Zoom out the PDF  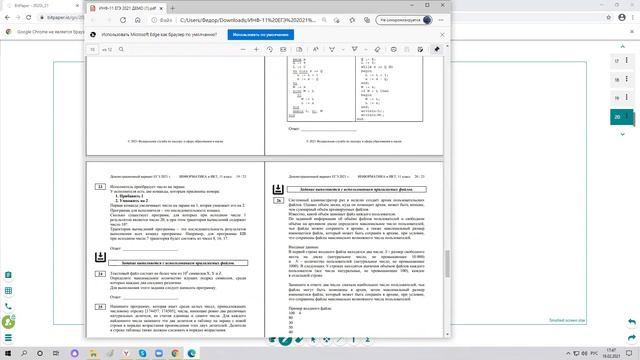tap(243, 49)
